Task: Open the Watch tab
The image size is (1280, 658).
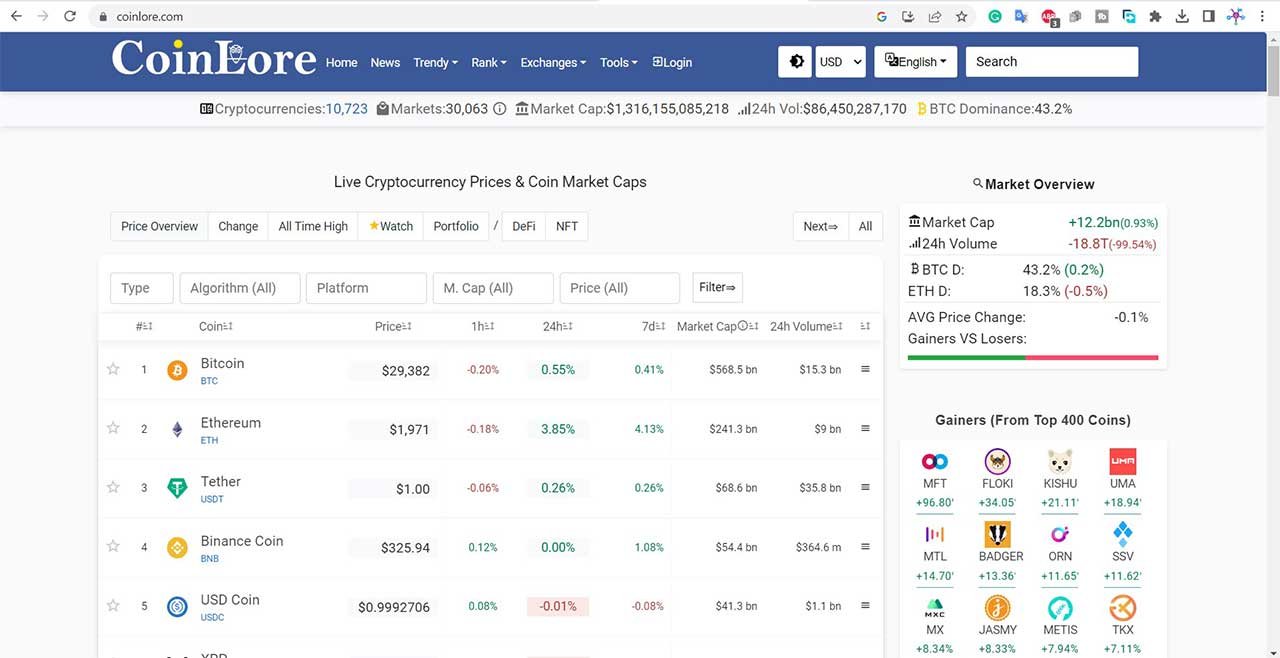Action: 391,226
